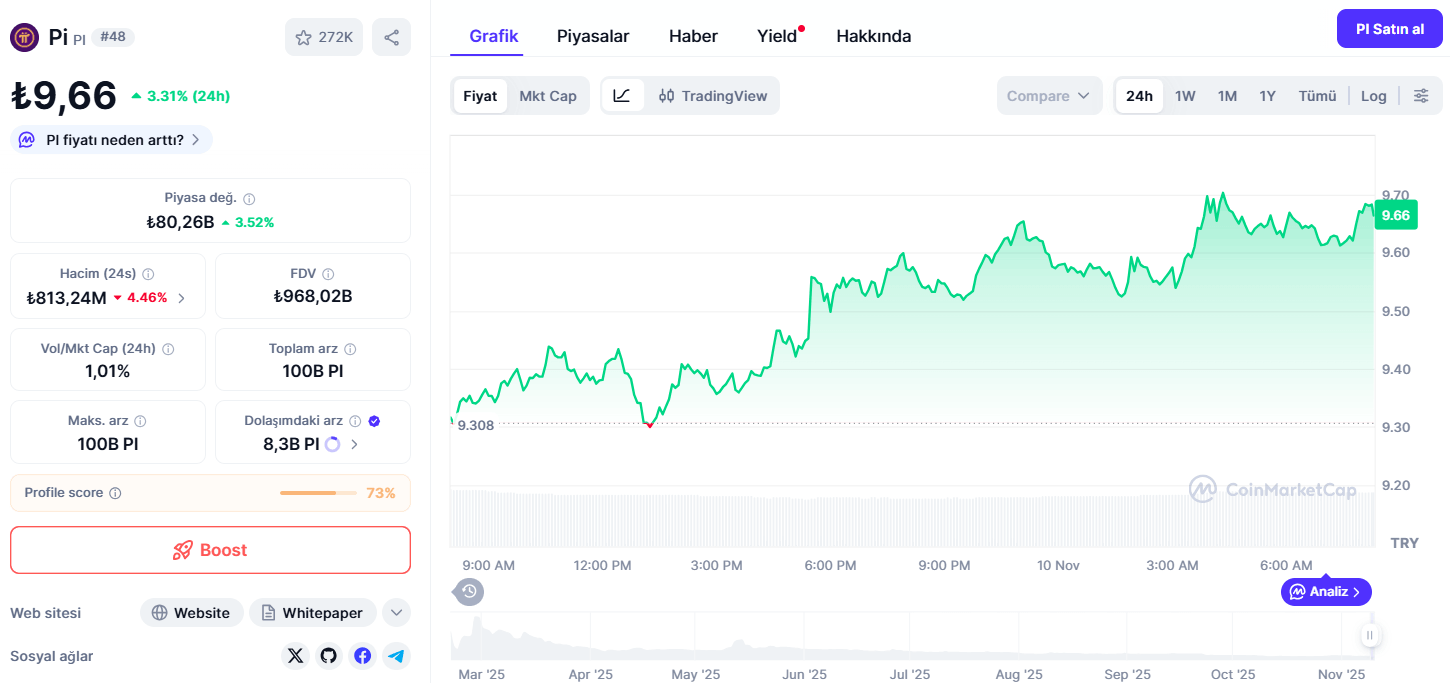Click the 9.66 current price label on chart
The height and width of the screenshot is (683, 1450).
(x=1396, y=215)
